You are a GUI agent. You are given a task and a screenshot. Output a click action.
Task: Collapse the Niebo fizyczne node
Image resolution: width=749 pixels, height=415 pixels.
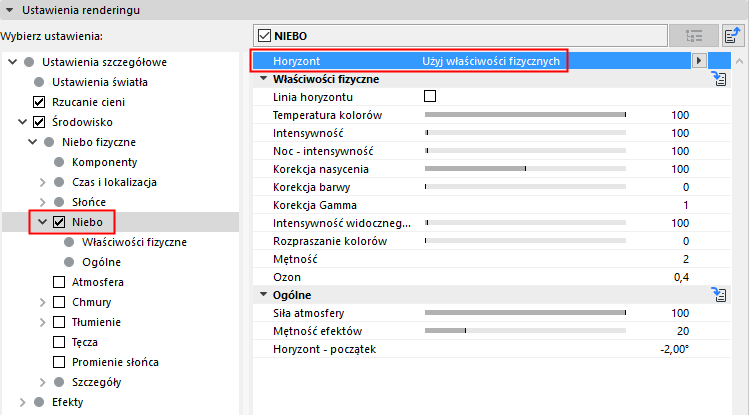point(32,142)
